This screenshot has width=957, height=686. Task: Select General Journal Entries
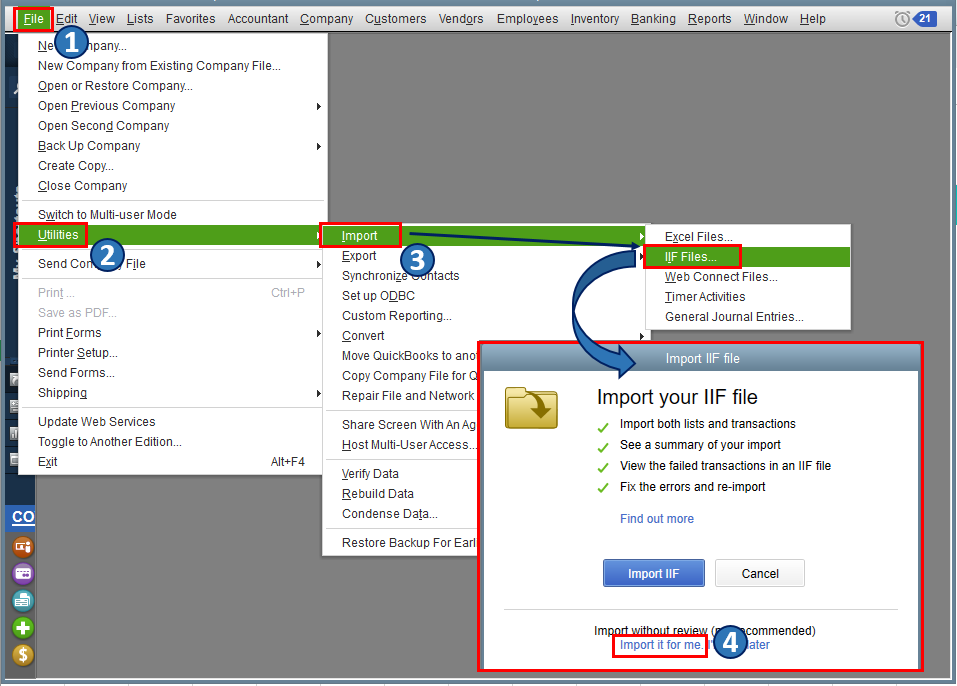(734, 317)
